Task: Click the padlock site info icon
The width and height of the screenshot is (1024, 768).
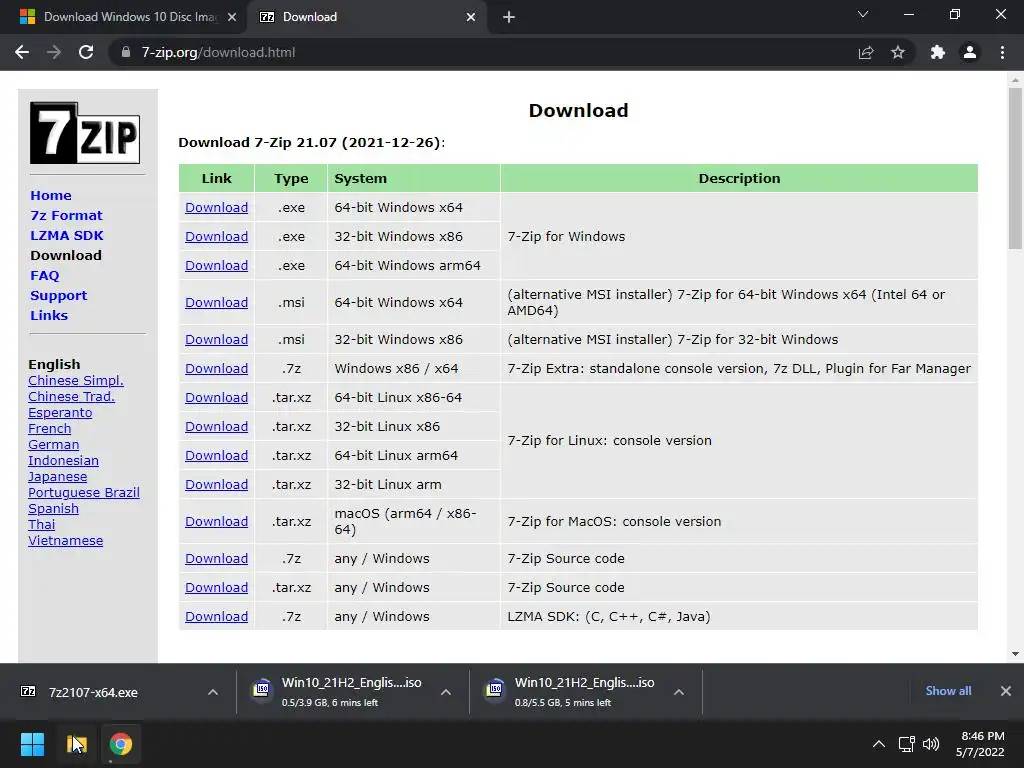Action: (126, 52)
